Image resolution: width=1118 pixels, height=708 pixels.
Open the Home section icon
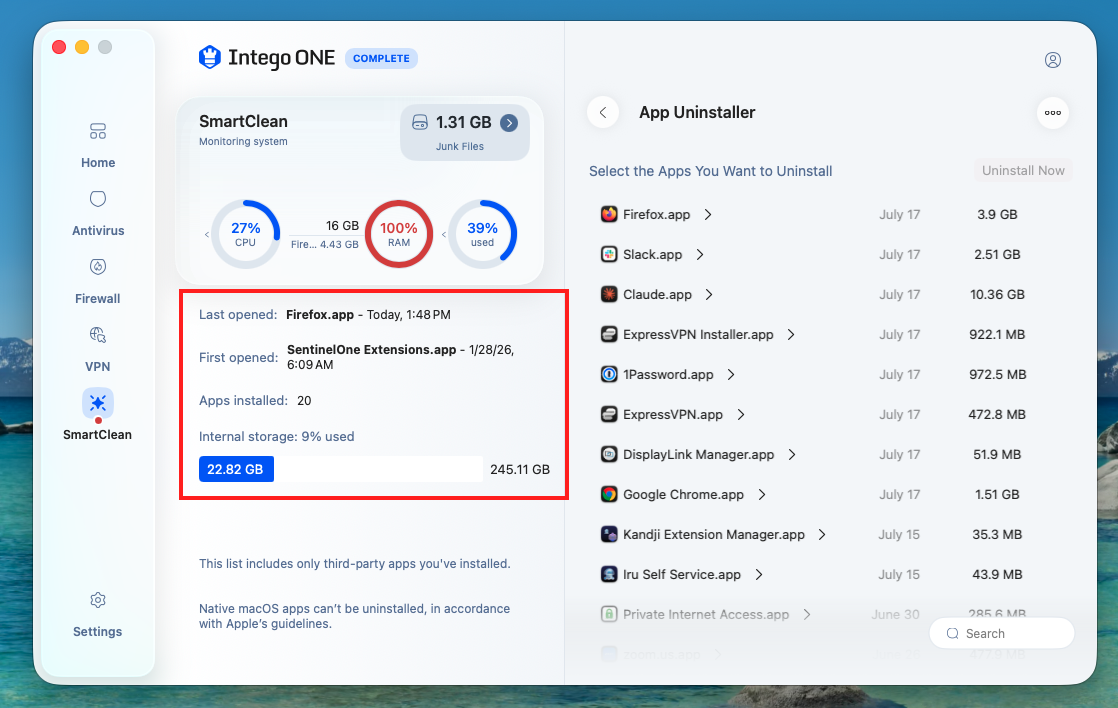coord(98,131)
